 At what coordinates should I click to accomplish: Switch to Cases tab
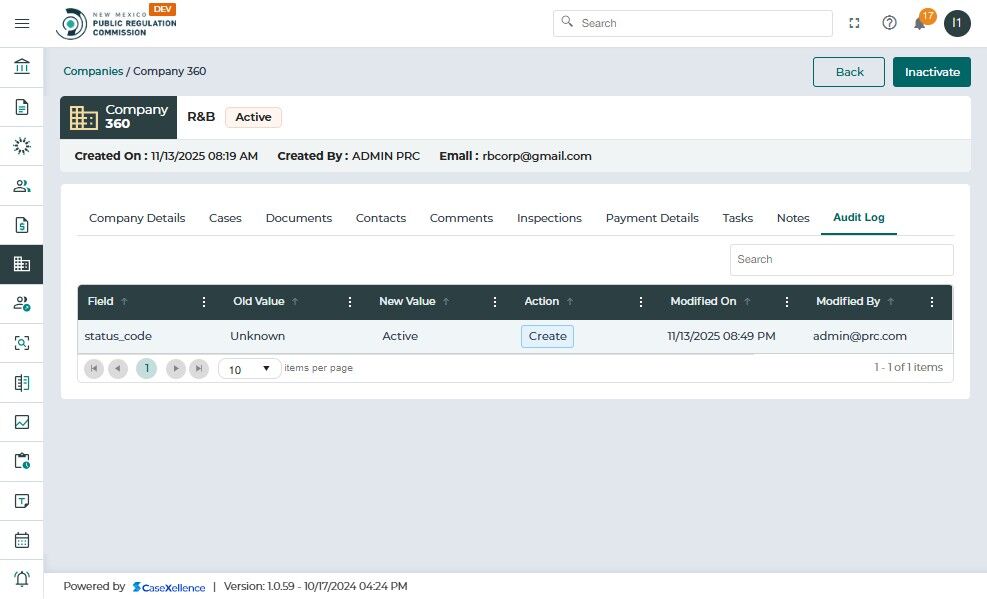225,218
